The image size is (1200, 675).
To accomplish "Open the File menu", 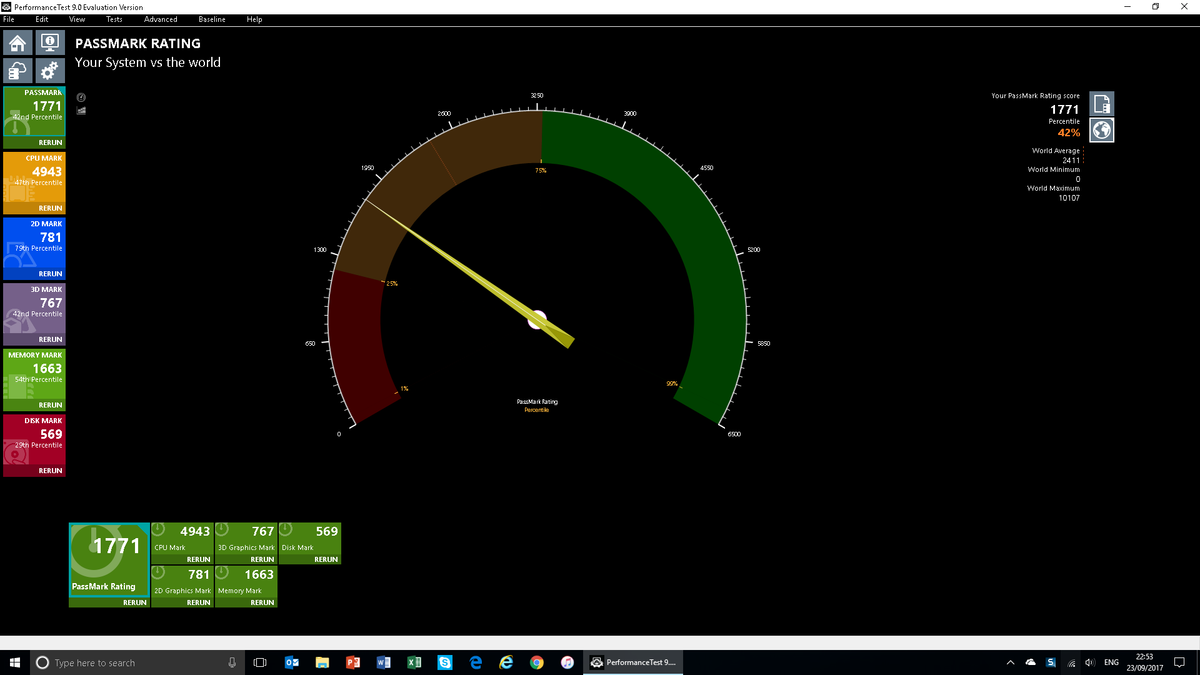I will click(9, 19).
